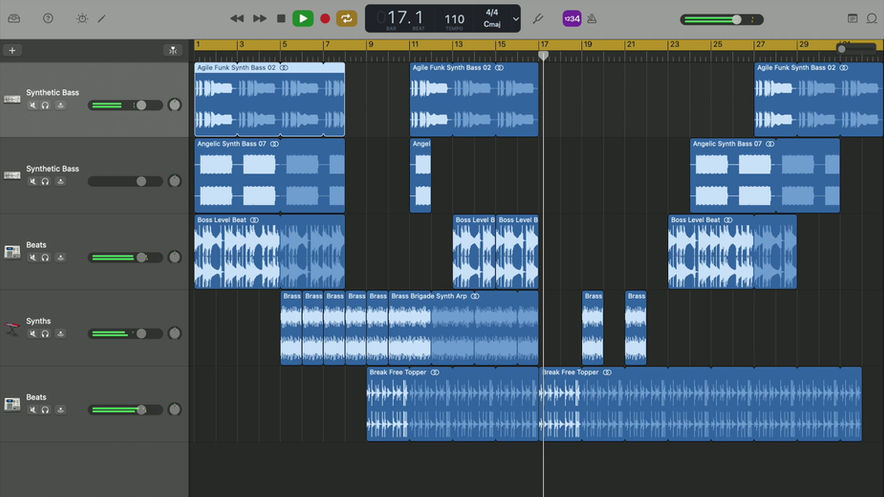
Task: Select the first Agile Funk Synth Bass 02 region
Action: pos(269,99)
